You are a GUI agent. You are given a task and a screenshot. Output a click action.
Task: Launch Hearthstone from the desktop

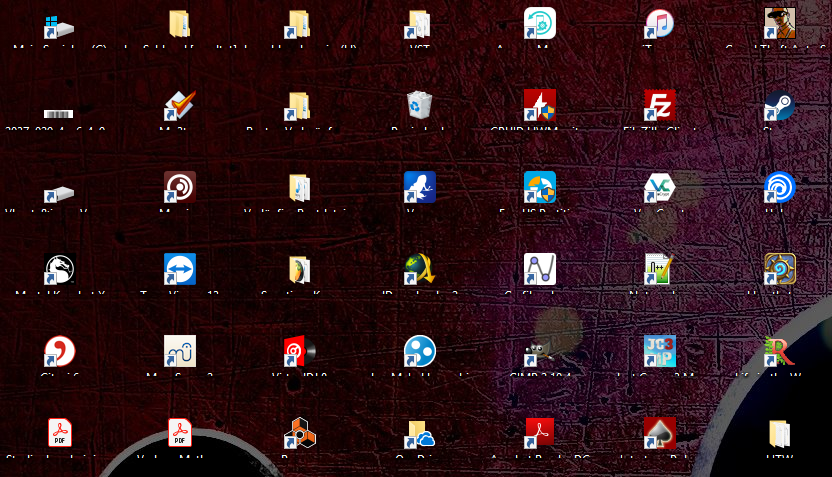click(x=779, y=268)
